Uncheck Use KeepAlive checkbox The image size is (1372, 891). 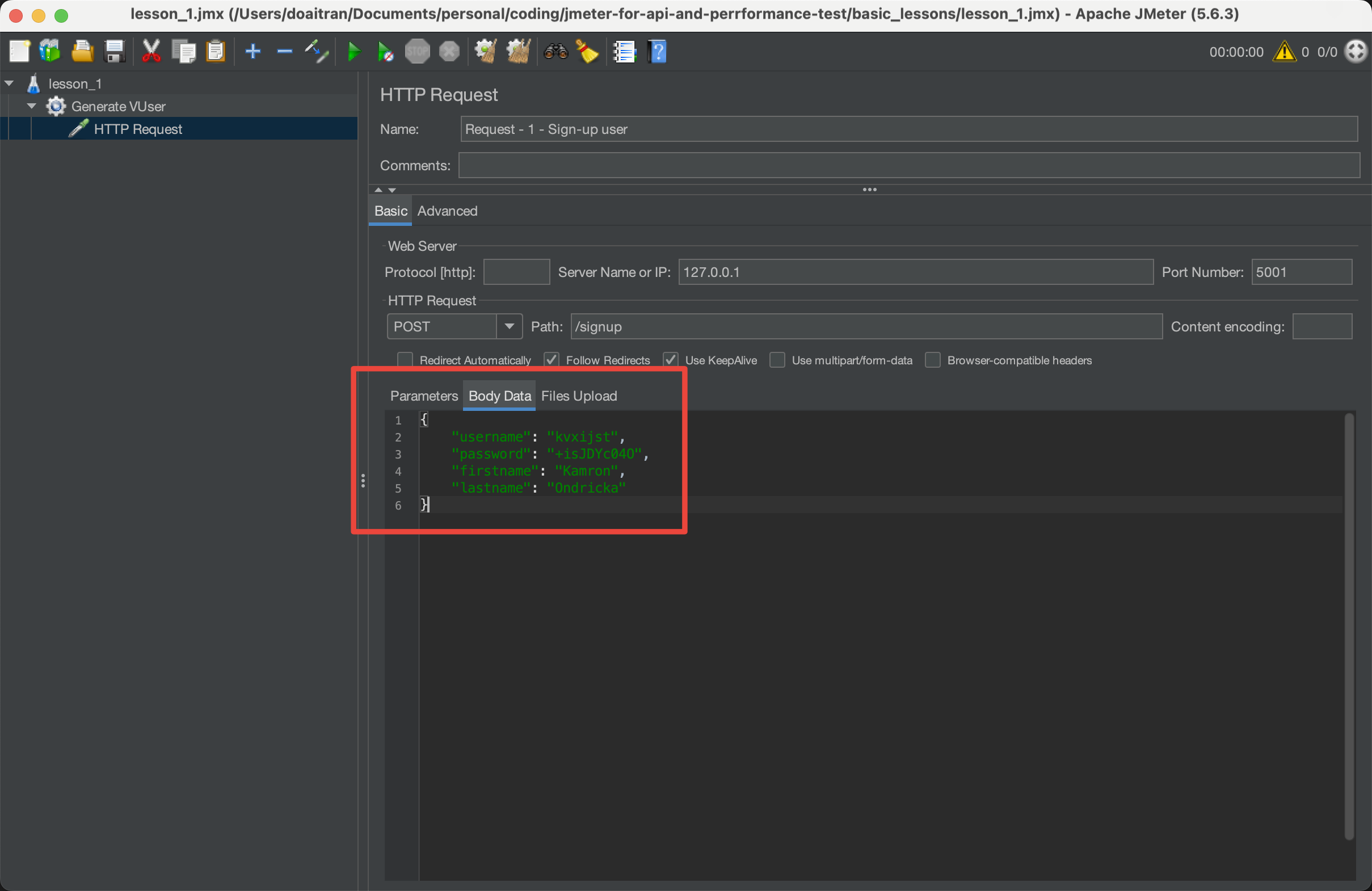[671, 360]
